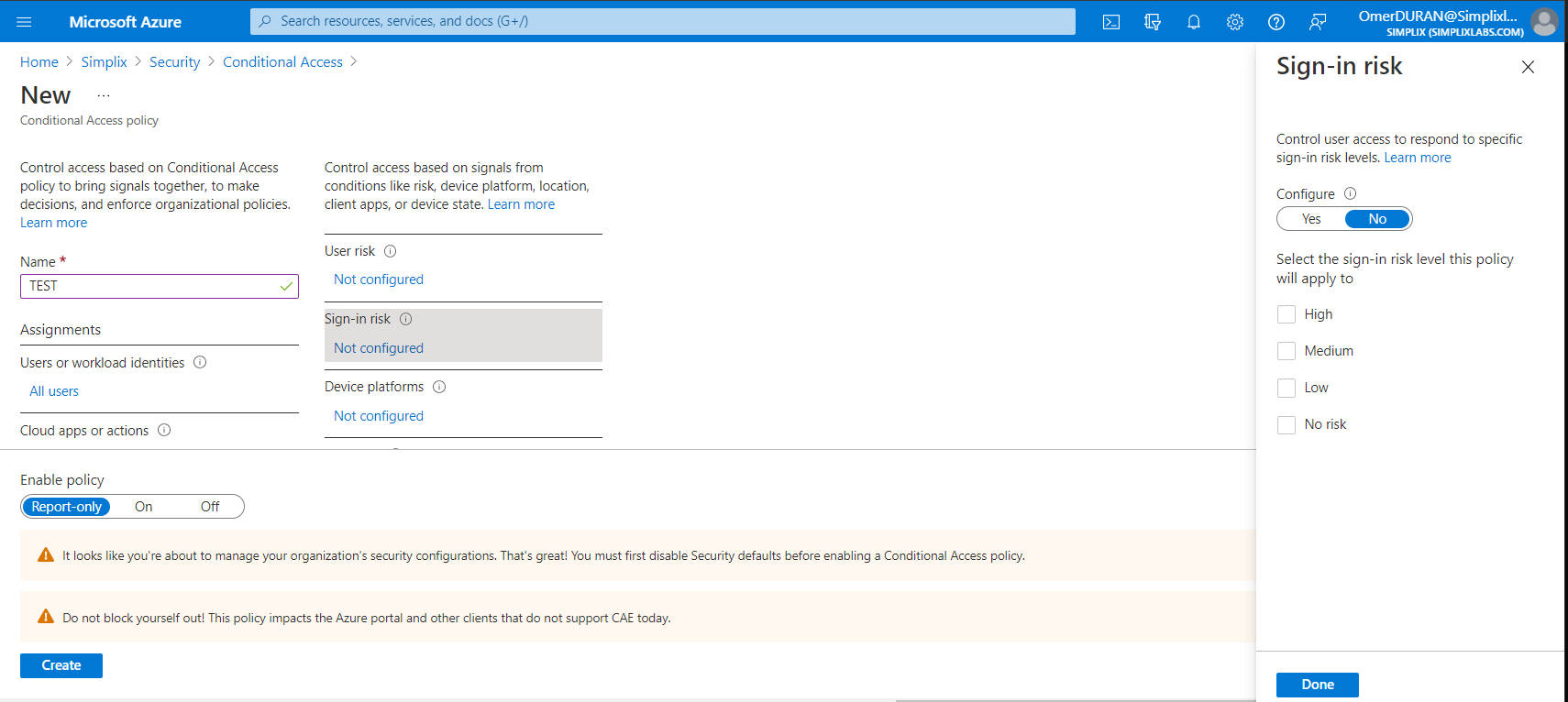Click the Create button
This screenshot has height=702, width=1568.
[x=61, y=665]
